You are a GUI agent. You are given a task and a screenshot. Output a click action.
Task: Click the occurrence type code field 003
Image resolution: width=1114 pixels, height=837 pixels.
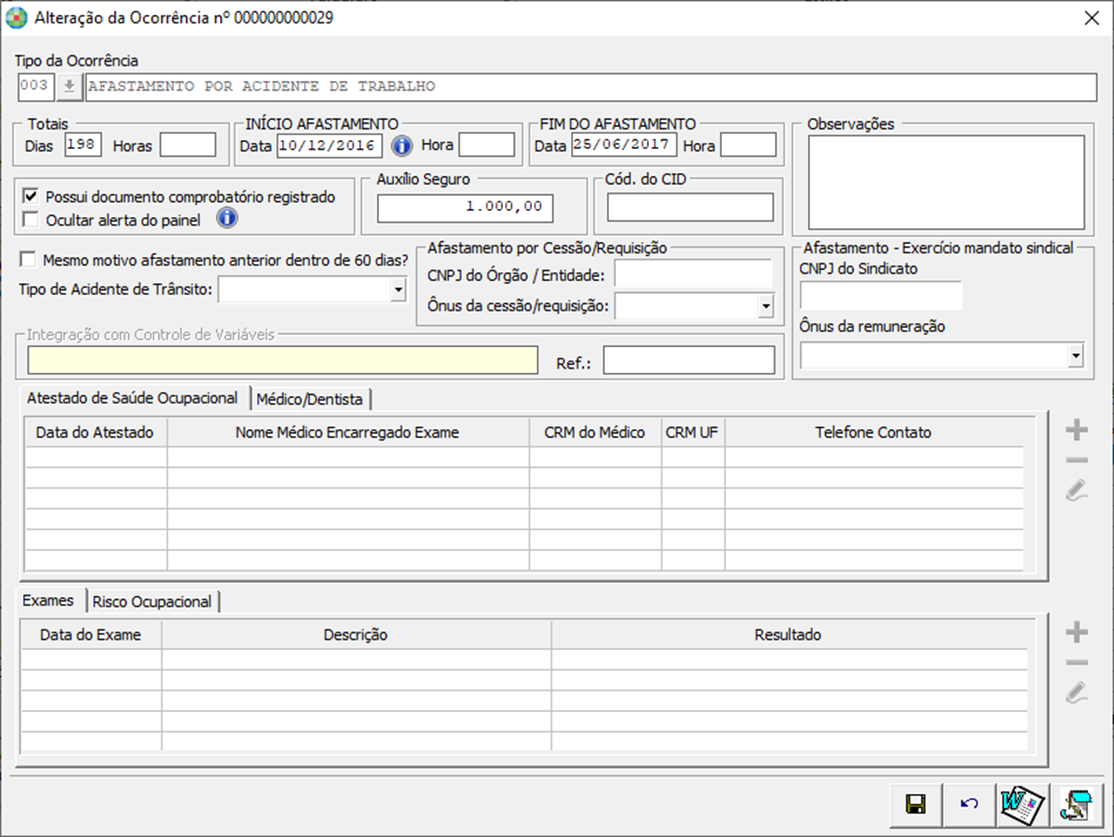(36, 87)
